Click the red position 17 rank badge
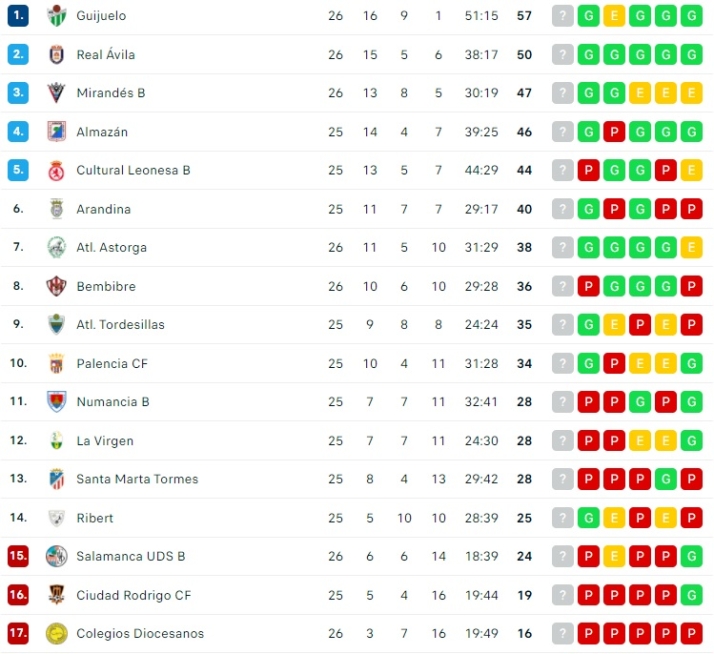The image size is (714, 654). click(x=18, y=633)
